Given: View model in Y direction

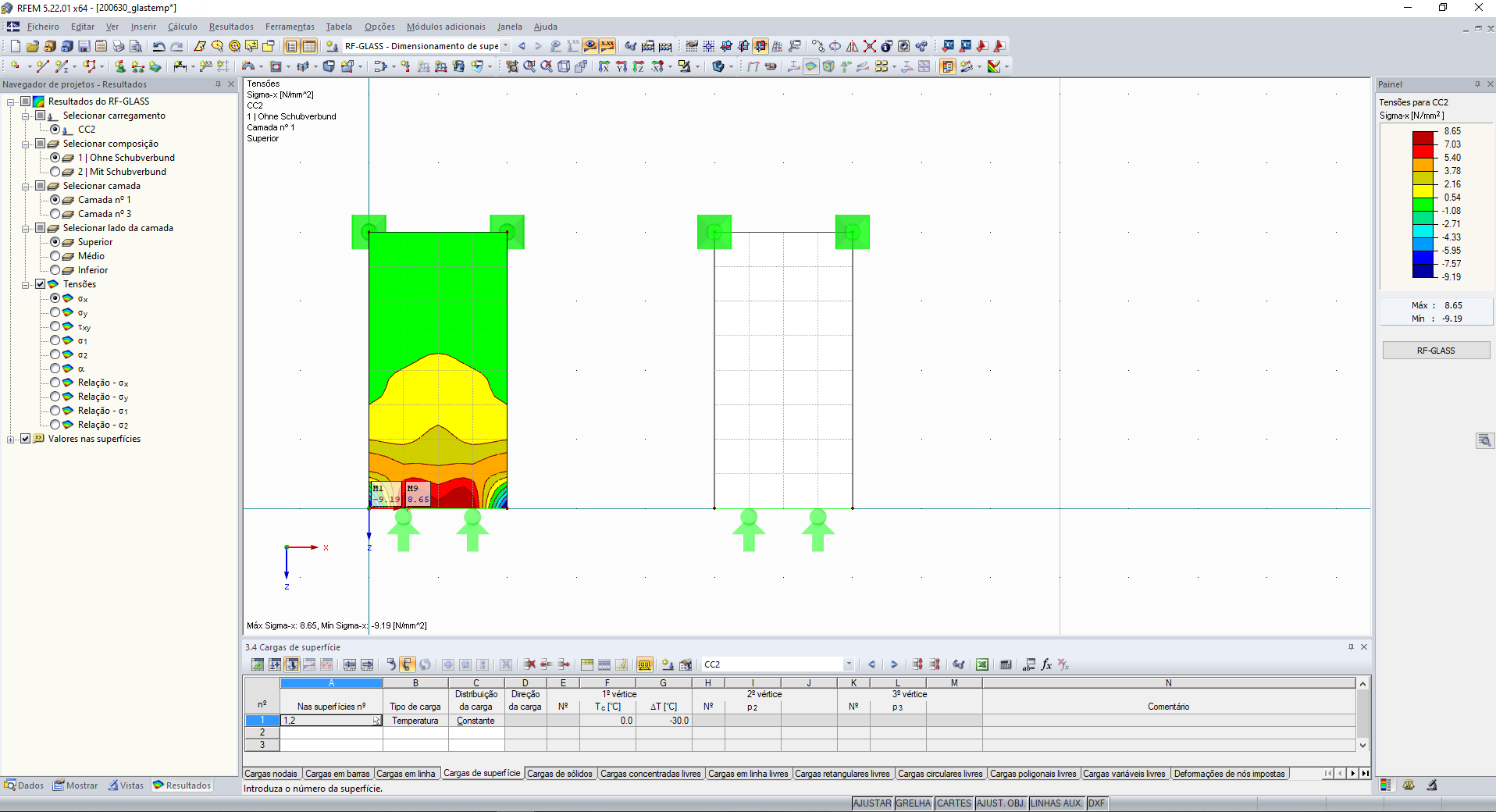Looking at the screenshot, I should point(622,66).
